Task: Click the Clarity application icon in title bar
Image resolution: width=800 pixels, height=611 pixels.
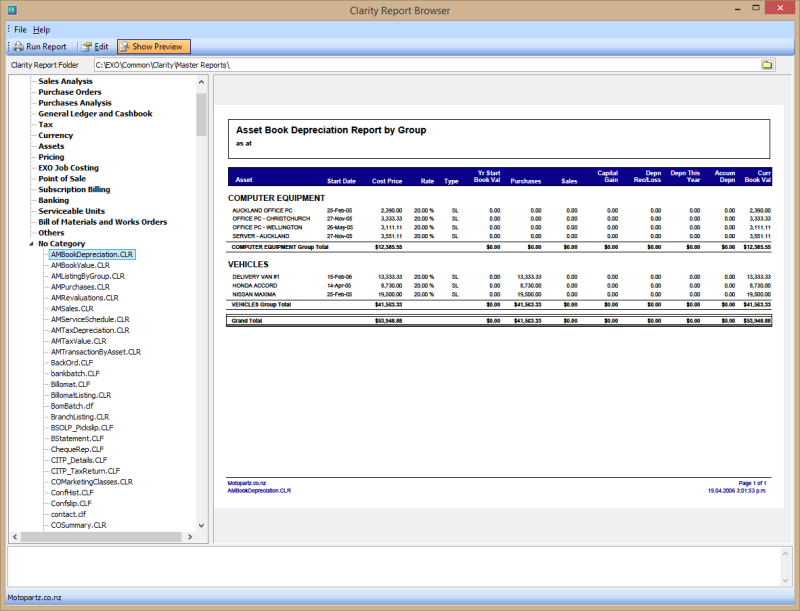Action: (10, 8)
